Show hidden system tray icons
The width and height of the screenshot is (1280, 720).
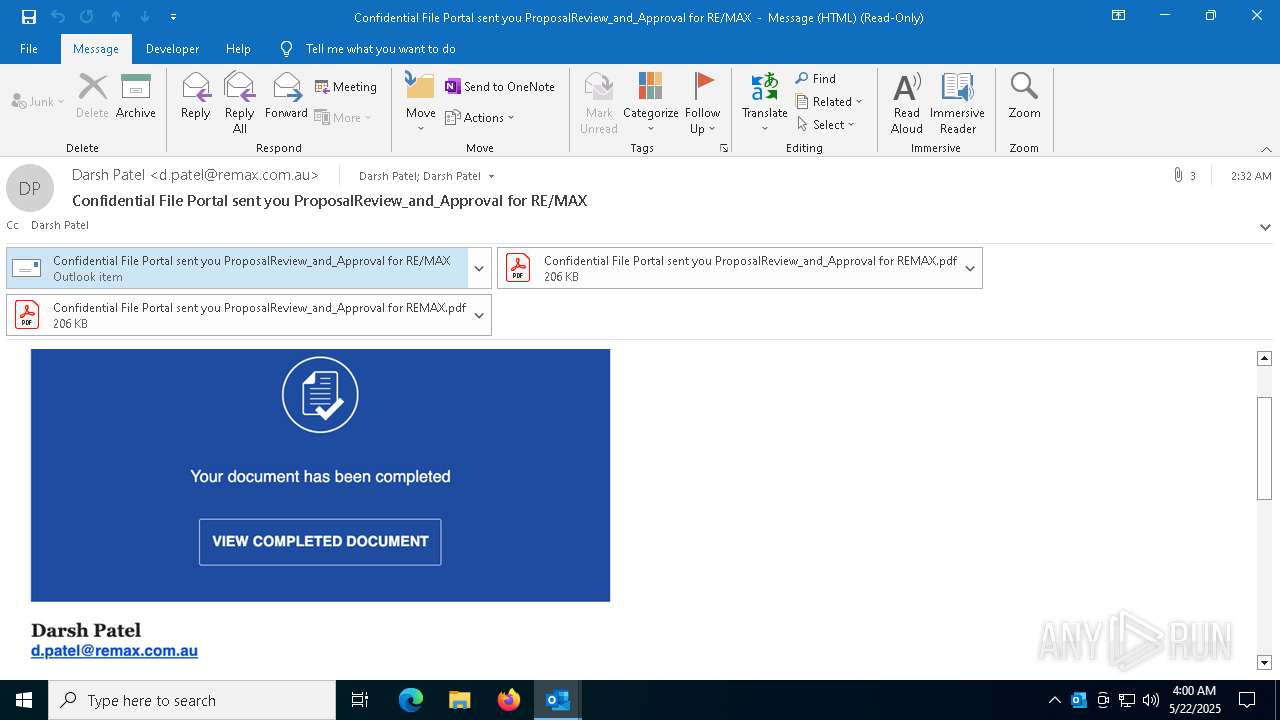pos(1054,700)
